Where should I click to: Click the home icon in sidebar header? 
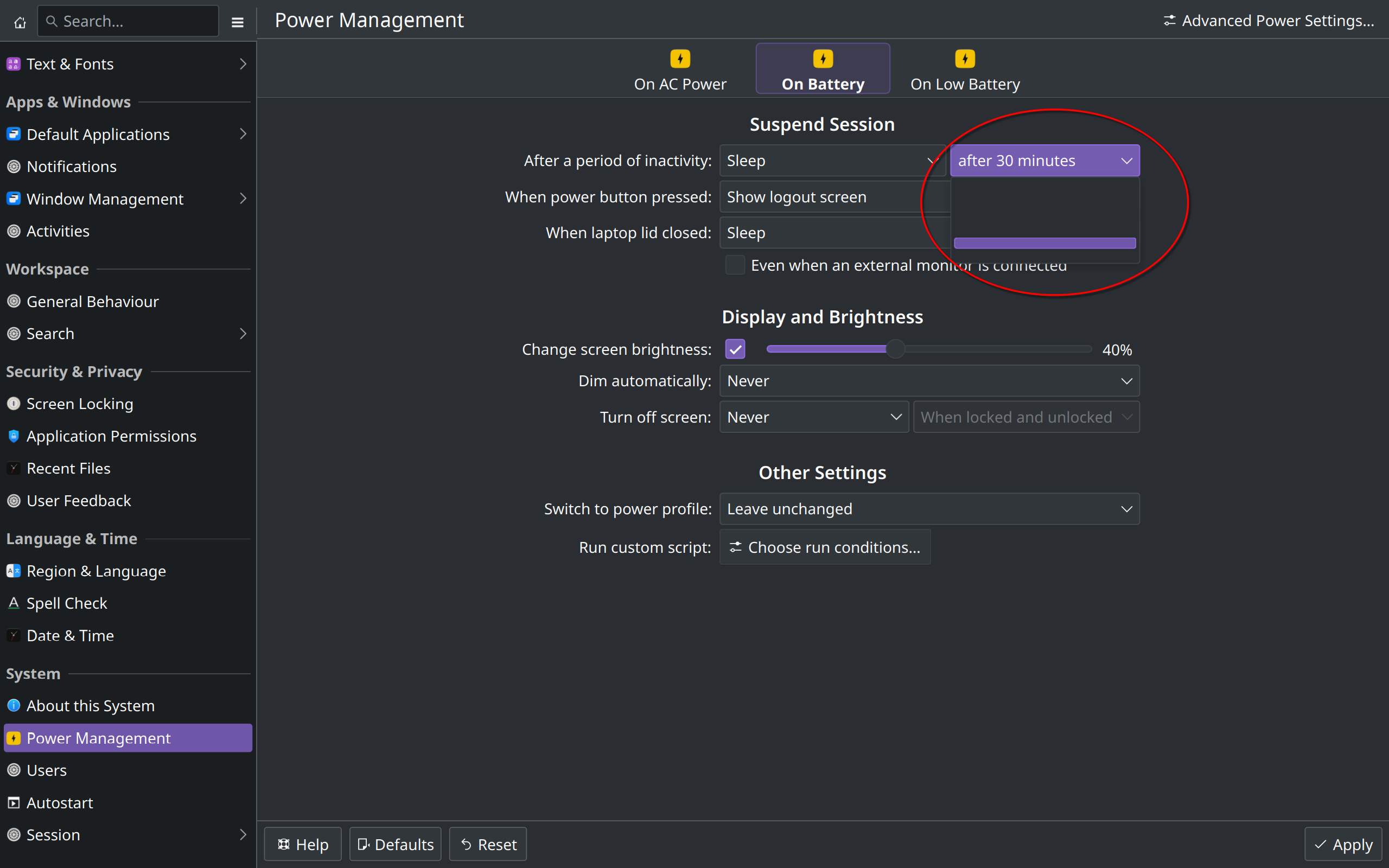(x=20, y=22)
